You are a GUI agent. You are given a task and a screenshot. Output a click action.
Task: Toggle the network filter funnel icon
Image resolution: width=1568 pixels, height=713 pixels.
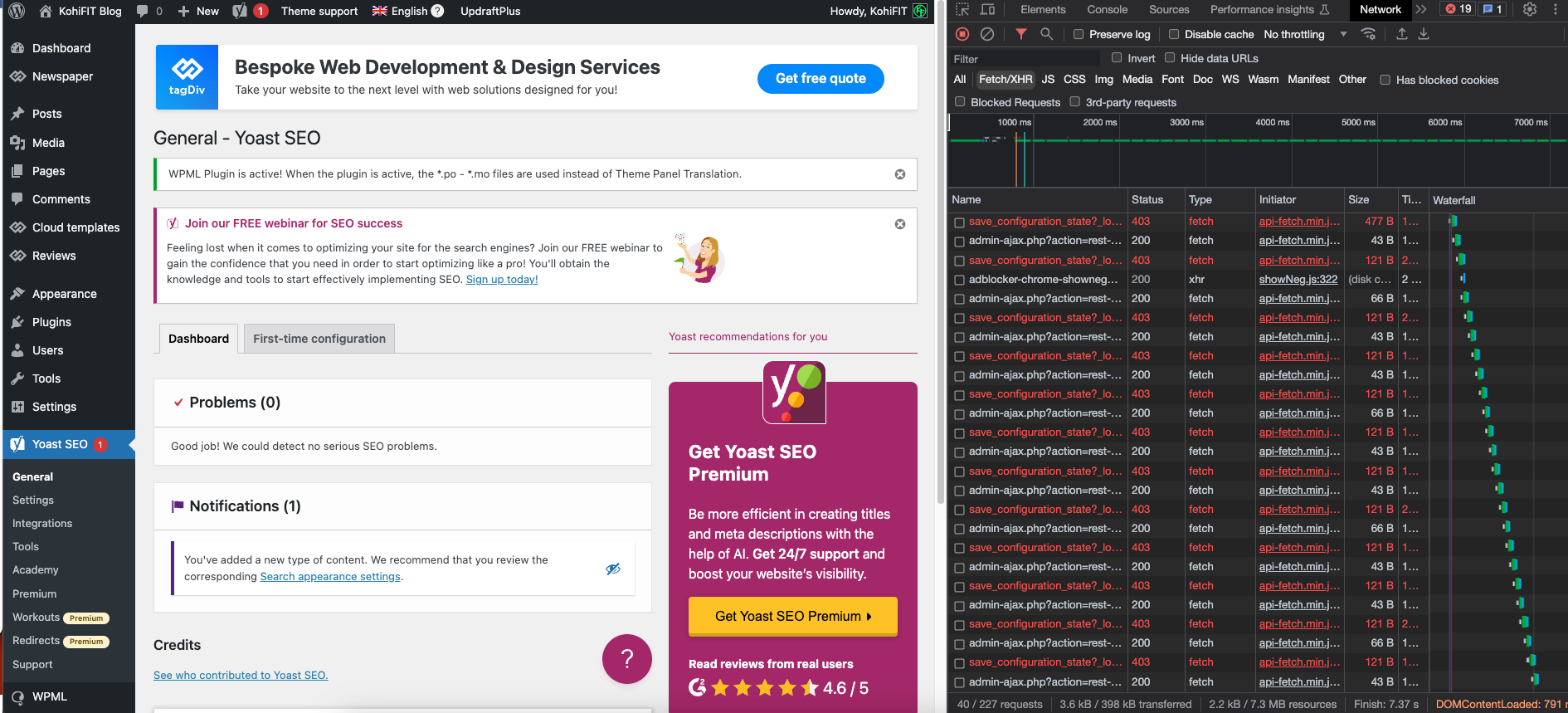[x=1021, y=34]
